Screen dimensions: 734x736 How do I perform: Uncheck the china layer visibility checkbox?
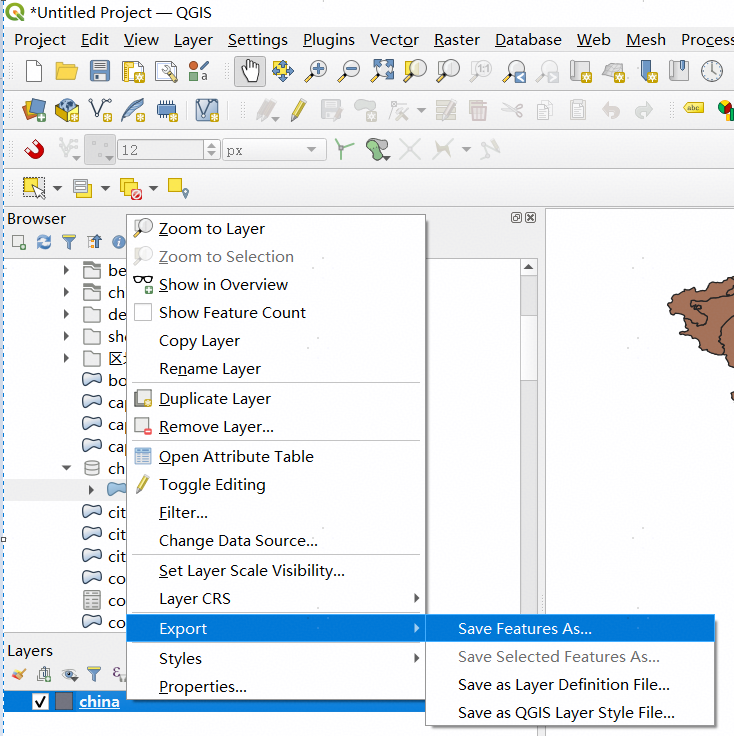[x=40, y=702]
